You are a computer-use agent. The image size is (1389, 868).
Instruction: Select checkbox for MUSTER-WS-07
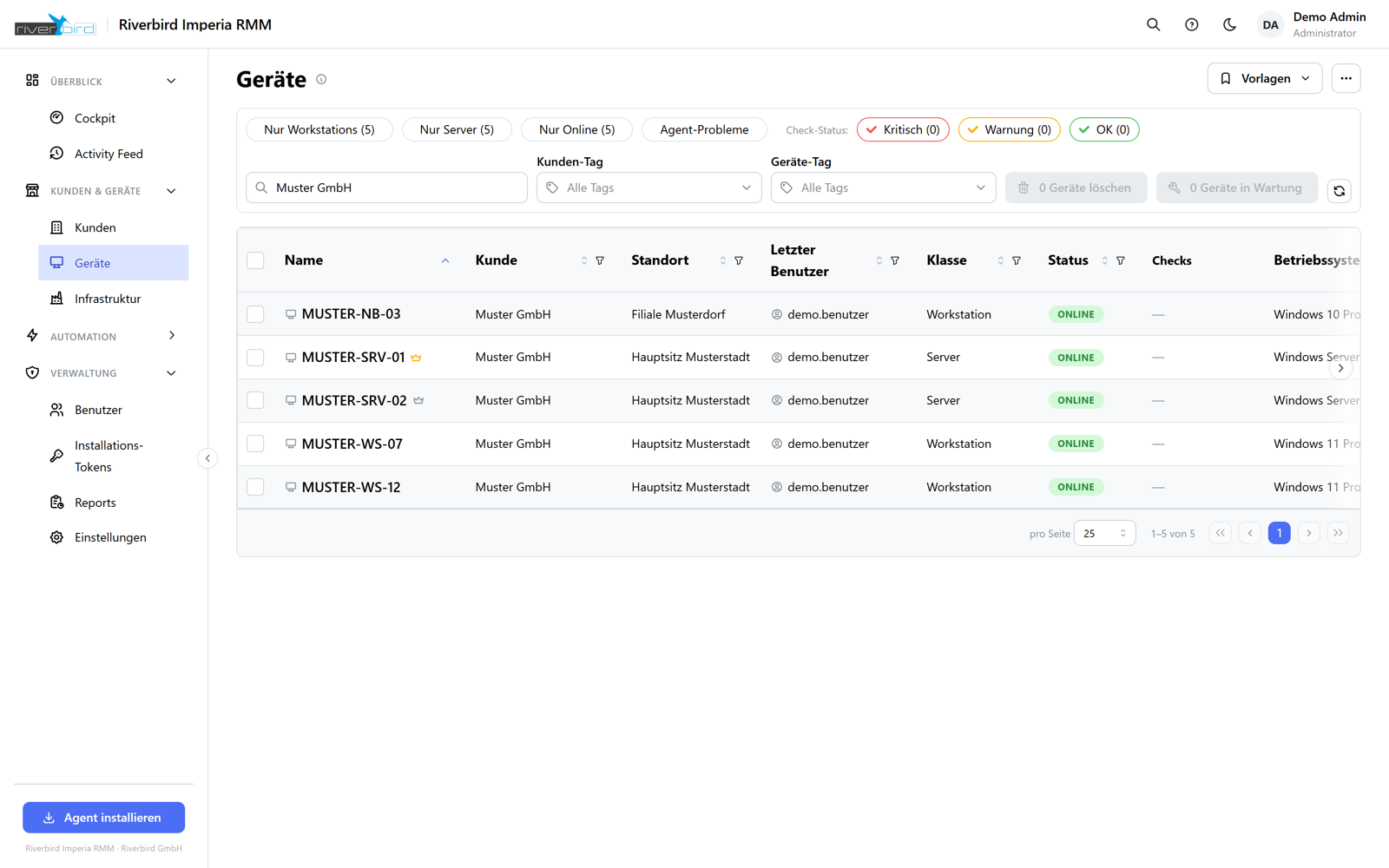(x=255, y=444)
